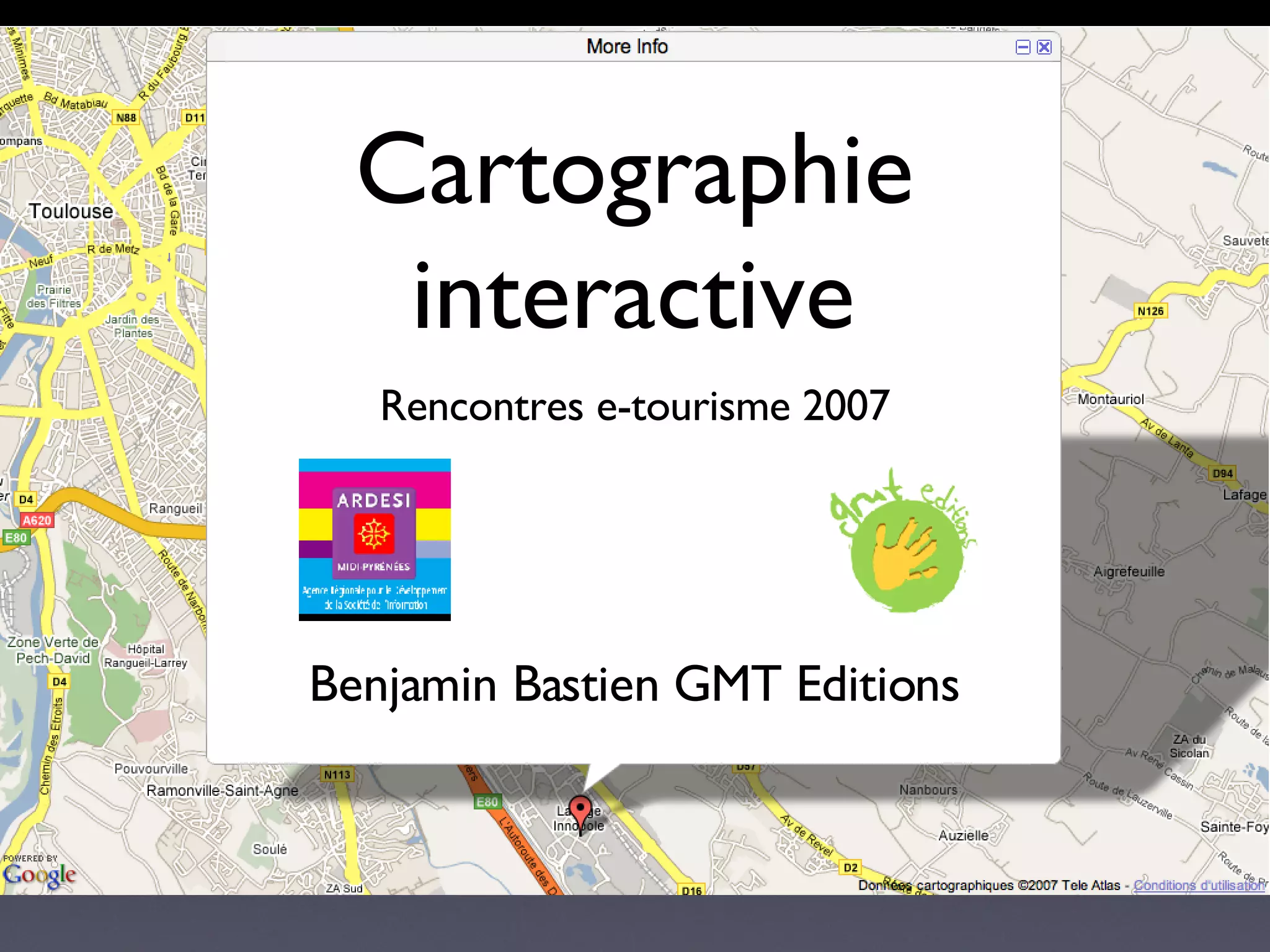Click the A620 red highway shield
The image size is (1270, 952).
37,520
